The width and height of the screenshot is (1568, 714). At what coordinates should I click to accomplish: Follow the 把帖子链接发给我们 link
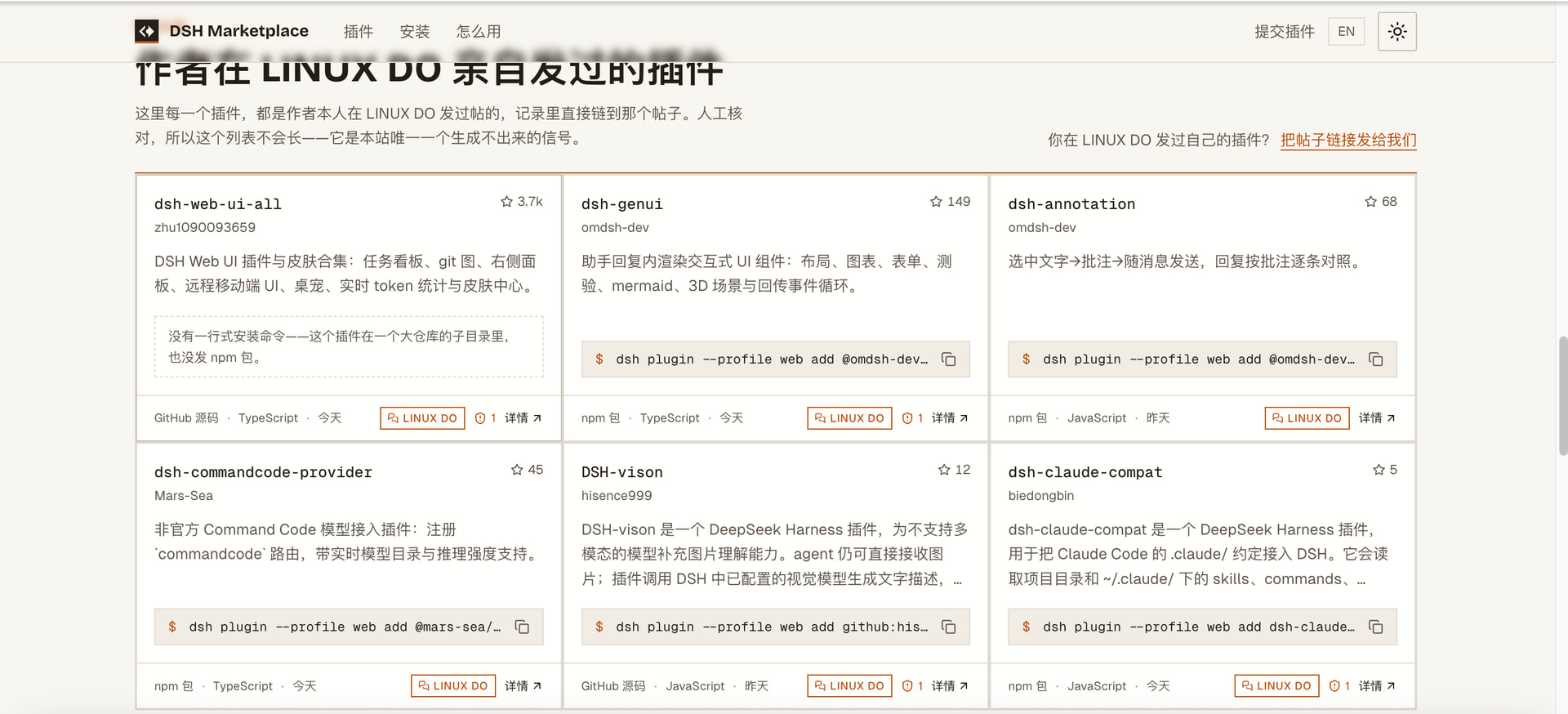[x=1348, y=140]
